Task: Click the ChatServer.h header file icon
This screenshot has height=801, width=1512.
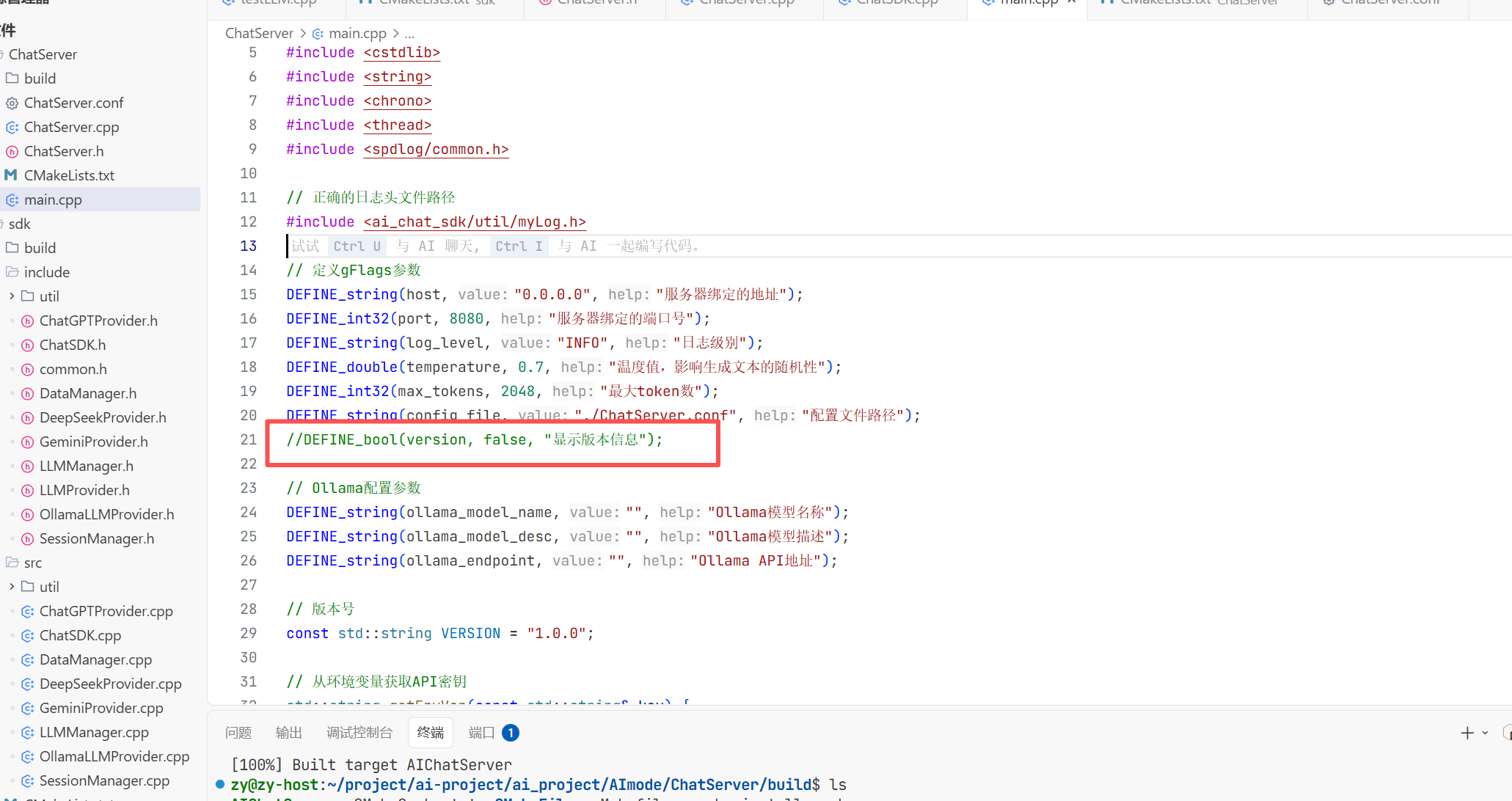Action: (x=12, y=152)
